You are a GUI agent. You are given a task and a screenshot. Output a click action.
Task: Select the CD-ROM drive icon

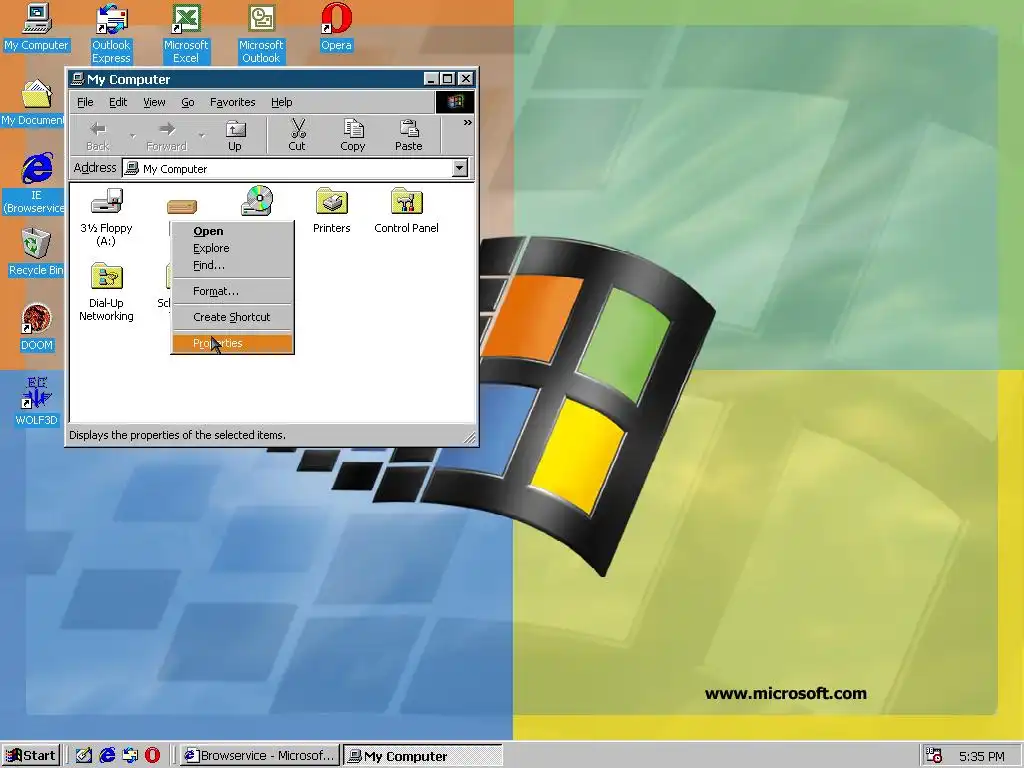point(257,201)
